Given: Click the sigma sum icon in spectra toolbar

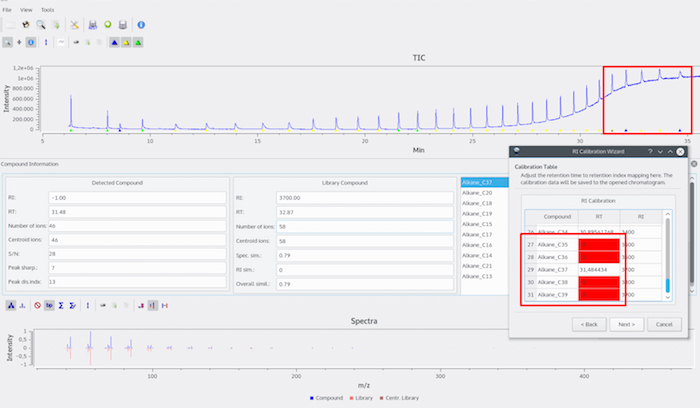Looking at the screenshot, I should [61, 305].
